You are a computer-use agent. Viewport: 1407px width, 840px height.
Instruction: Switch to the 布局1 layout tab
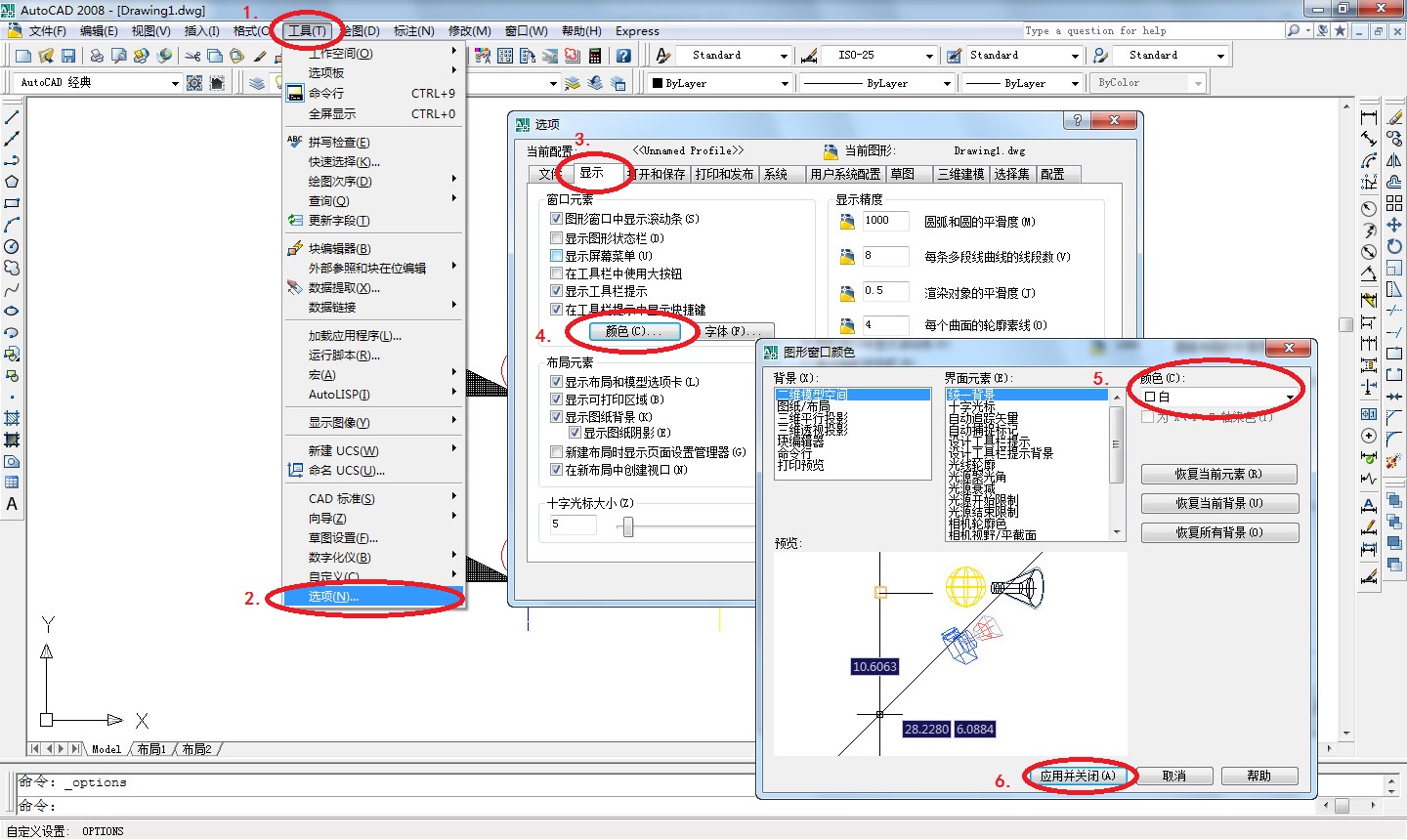tap(150, 749)
